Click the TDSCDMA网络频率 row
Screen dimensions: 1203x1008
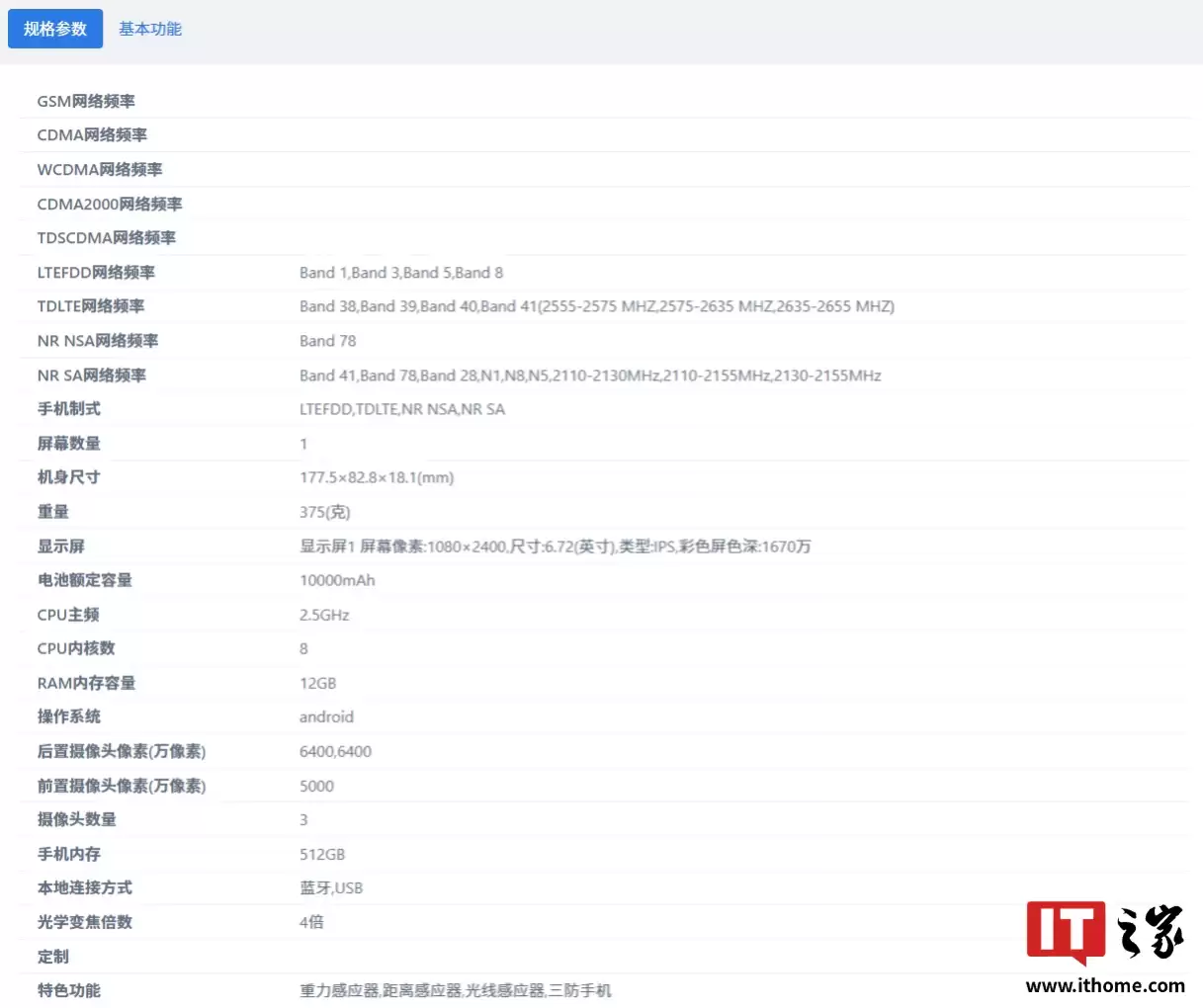click(x=107, y=237)
